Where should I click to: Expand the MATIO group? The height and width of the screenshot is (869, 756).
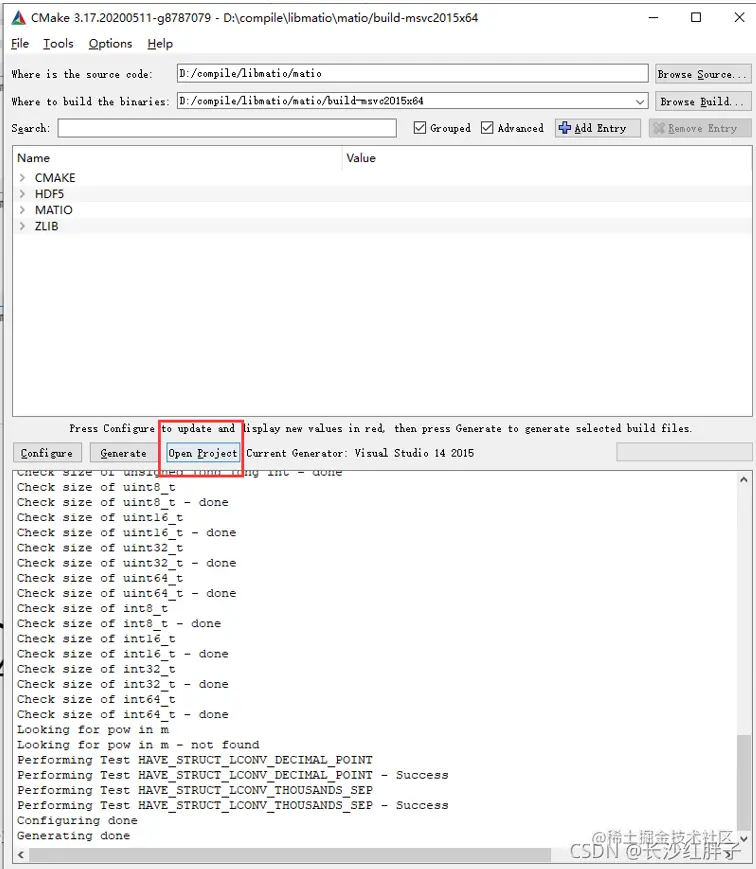22,210
